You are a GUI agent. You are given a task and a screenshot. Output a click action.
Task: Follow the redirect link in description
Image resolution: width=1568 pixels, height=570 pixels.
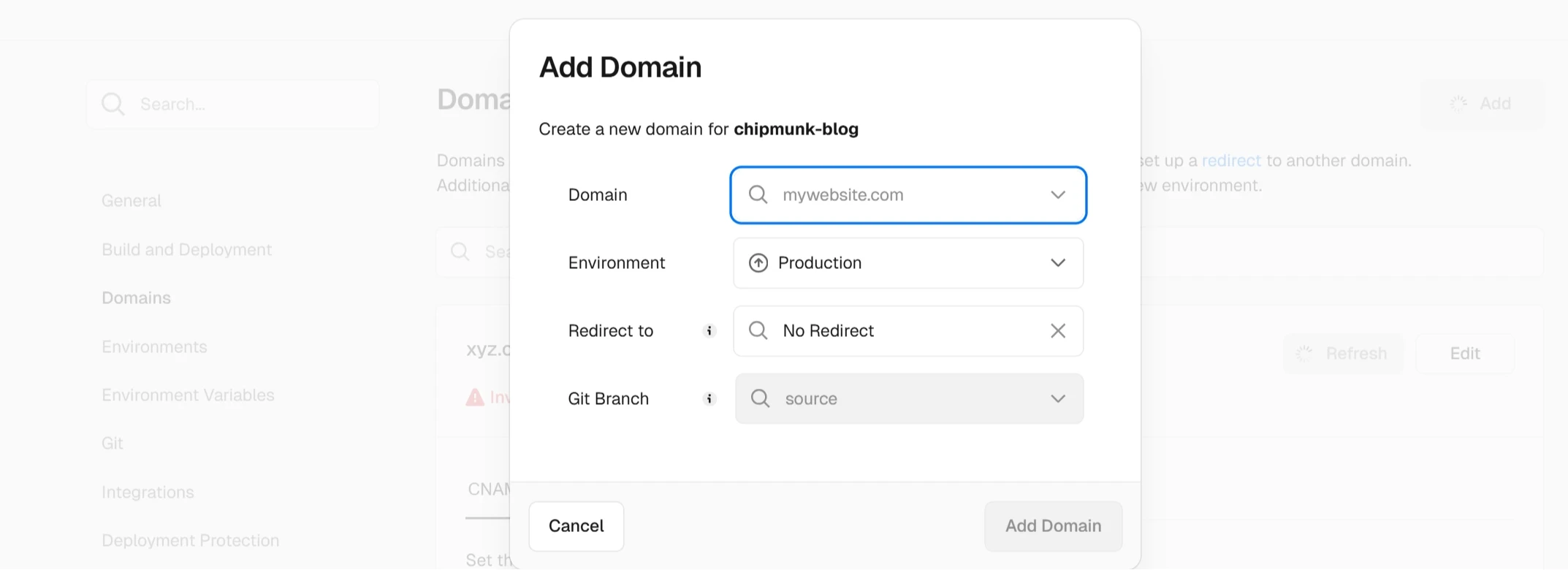pyautogui.click(x=1231, y=161)
